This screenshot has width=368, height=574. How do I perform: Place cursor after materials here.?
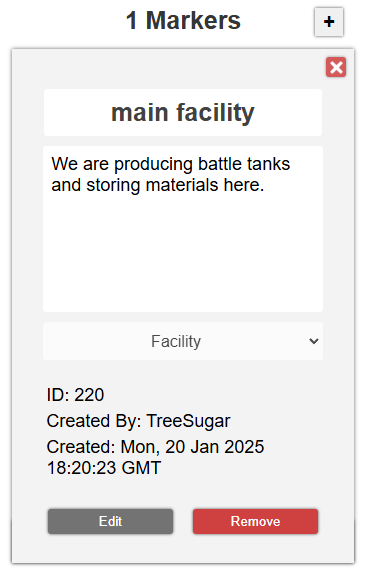pyautogui.click(x=264, y=185)
